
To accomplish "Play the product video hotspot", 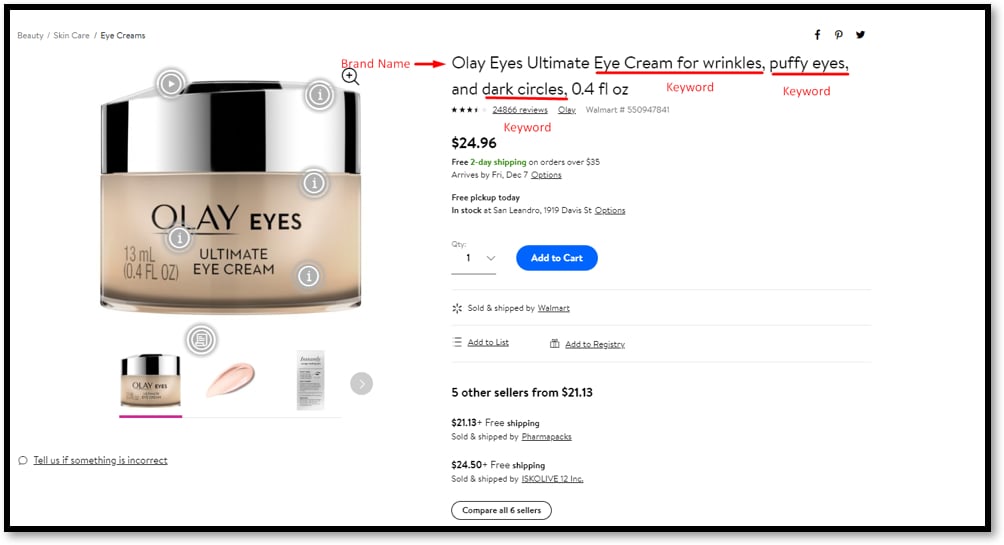I will (x=171, y=84).
